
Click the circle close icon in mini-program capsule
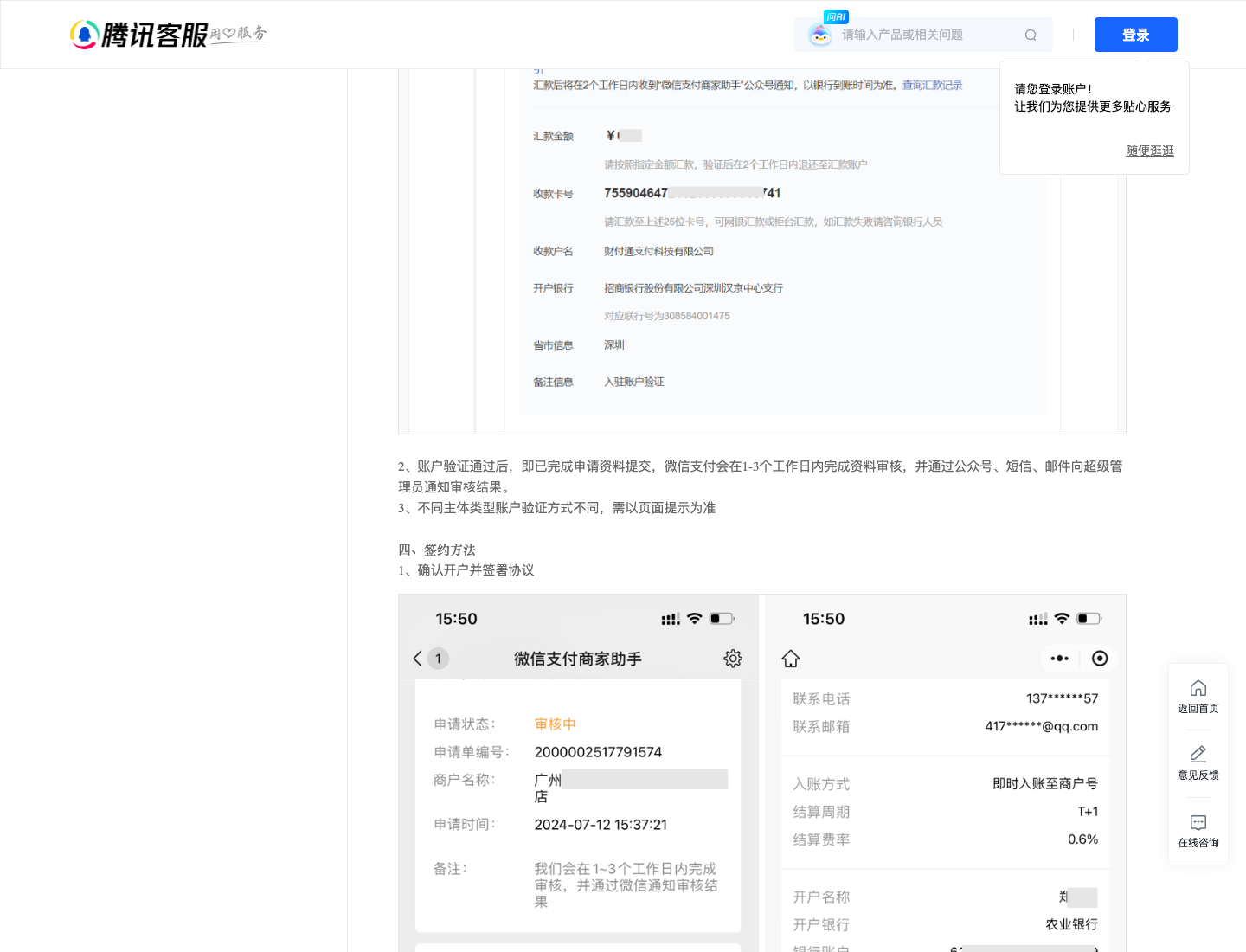(x=1100, y=659)
